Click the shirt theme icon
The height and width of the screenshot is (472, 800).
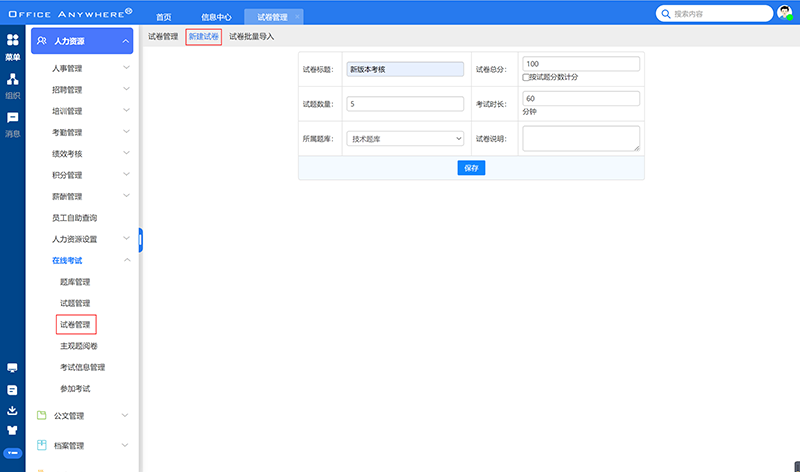coord(12,431)
